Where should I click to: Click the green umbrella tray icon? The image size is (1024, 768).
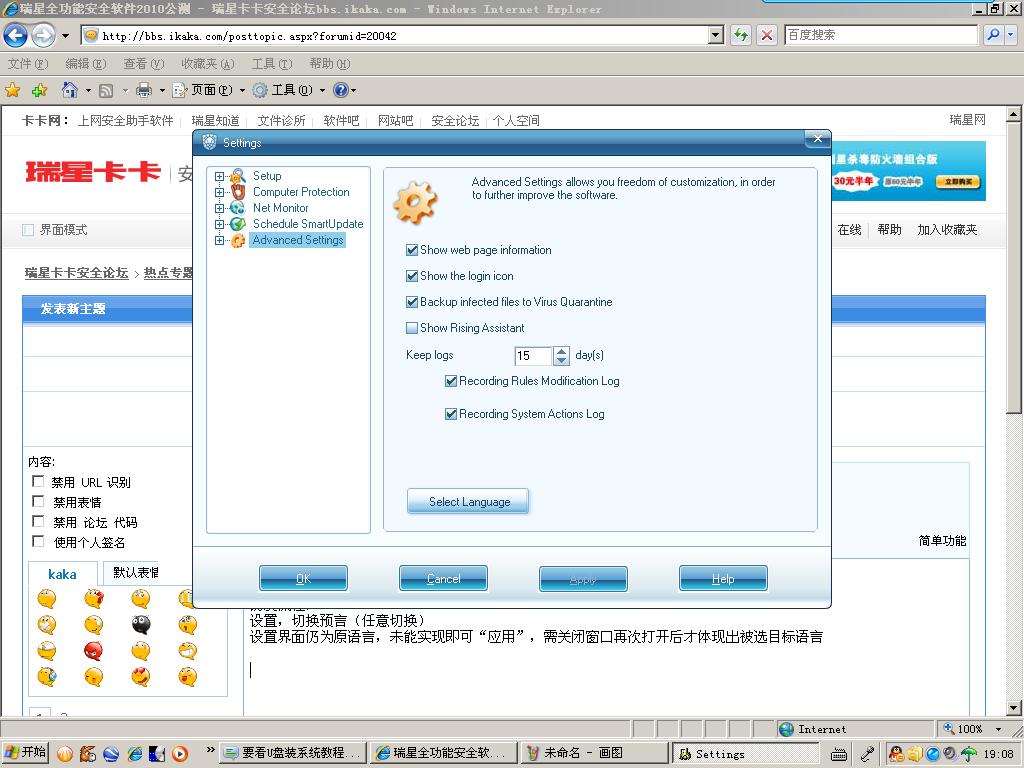tap(968, 754)
